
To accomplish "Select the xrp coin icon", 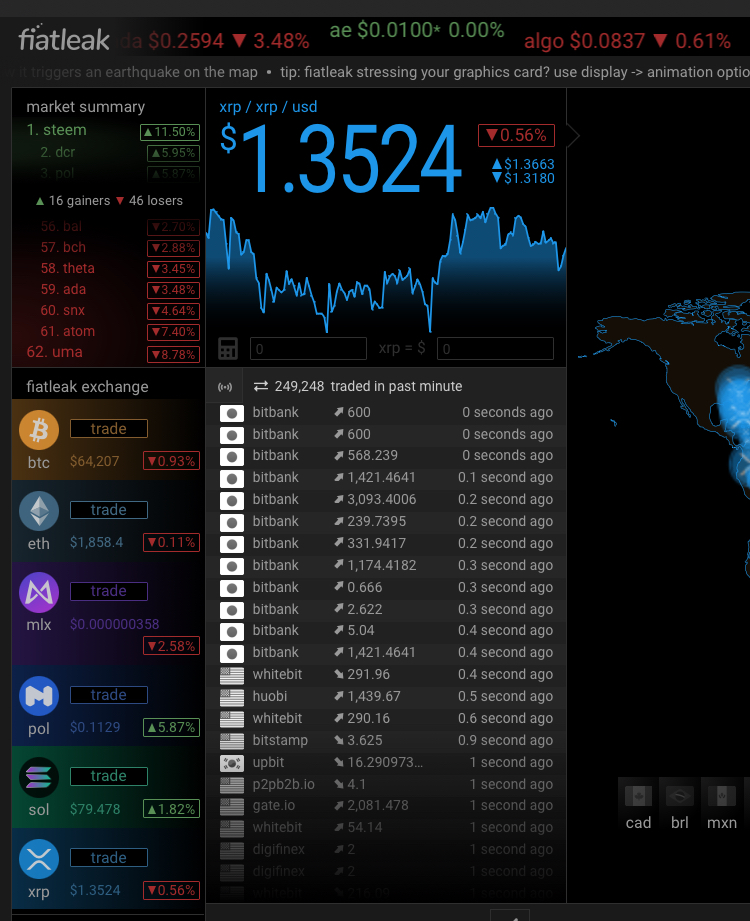I will (x=39, y=859).
